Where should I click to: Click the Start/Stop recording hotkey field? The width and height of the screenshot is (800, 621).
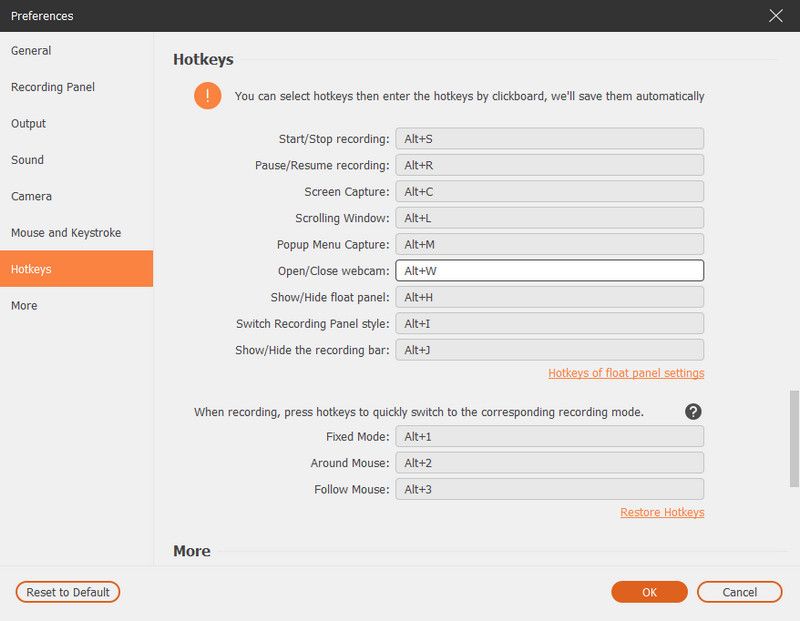pos(549,139)
